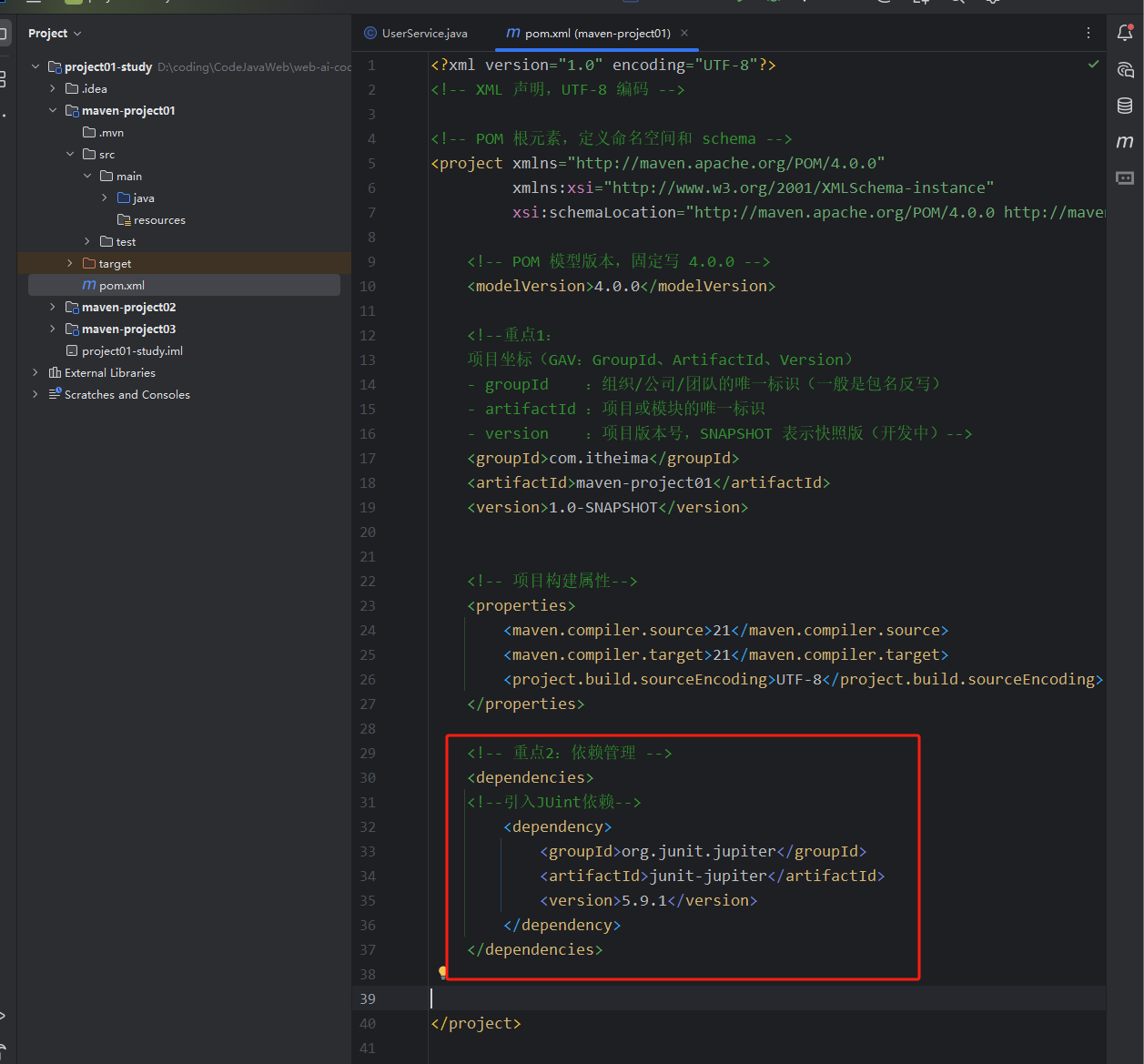Open the Project view dropdown
Screen dimensions: 1144x1064
[x=55, y=34]
